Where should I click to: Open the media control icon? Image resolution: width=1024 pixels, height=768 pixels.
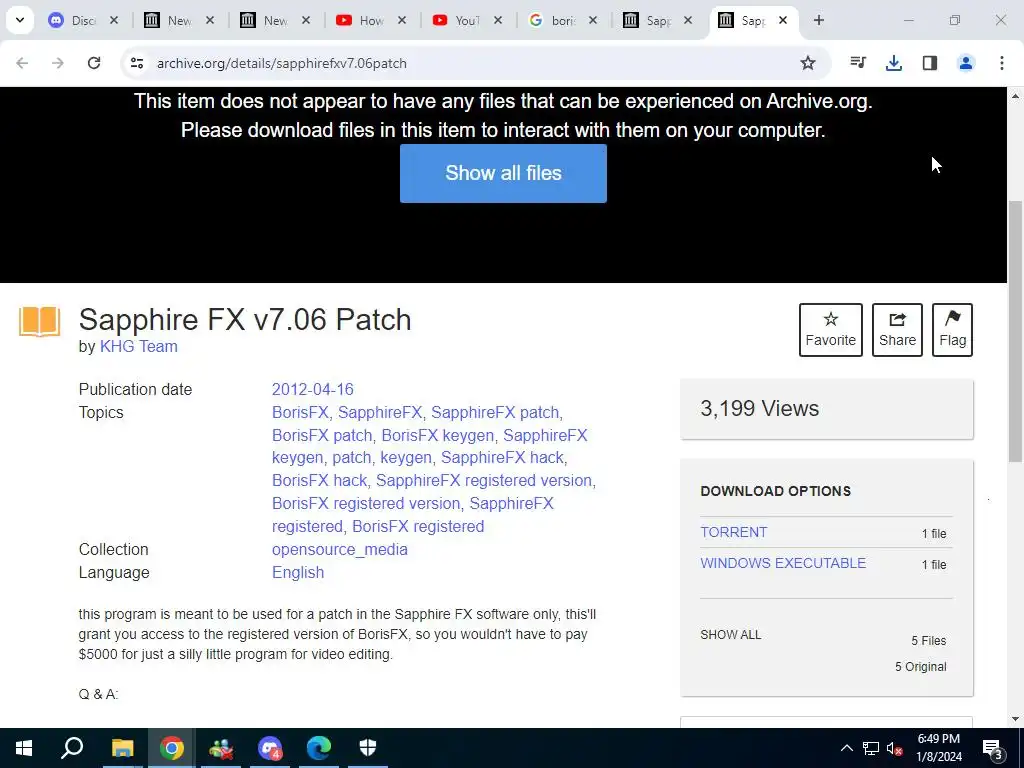pyautogui.click(x=858, y=63)
